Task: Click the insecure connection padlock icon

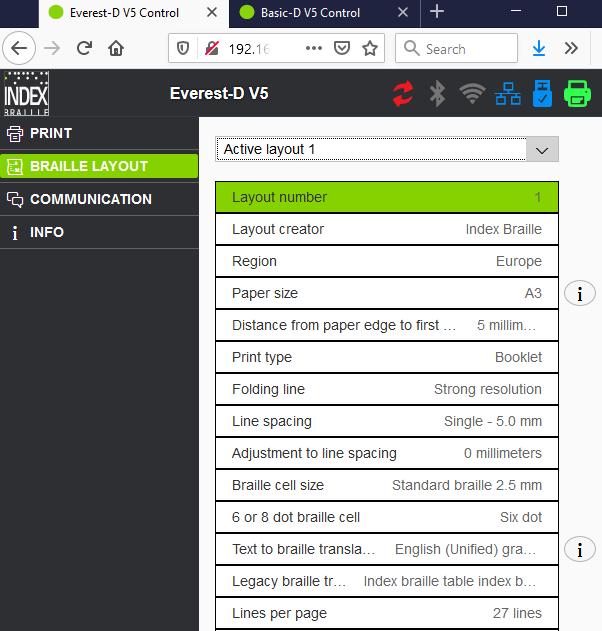Action: click(212, 49)
